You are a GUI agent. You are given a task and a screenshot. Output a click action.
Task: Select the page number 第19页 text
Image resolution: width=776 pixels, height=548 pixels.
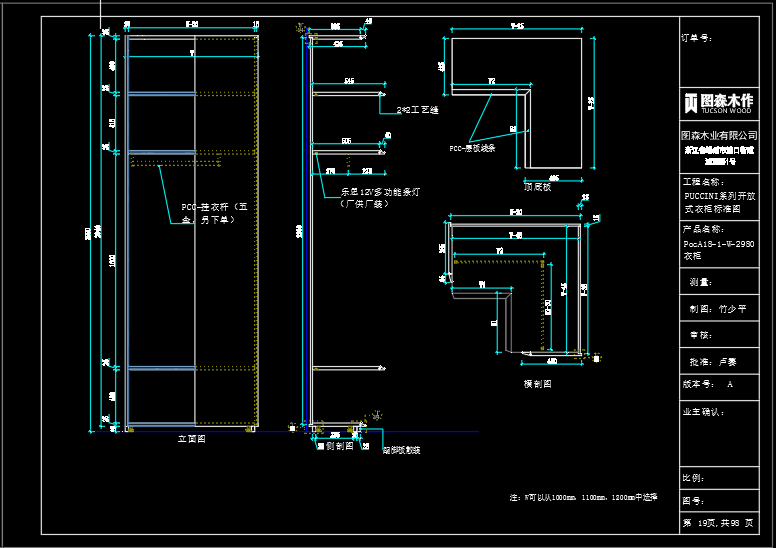[718, 523]
